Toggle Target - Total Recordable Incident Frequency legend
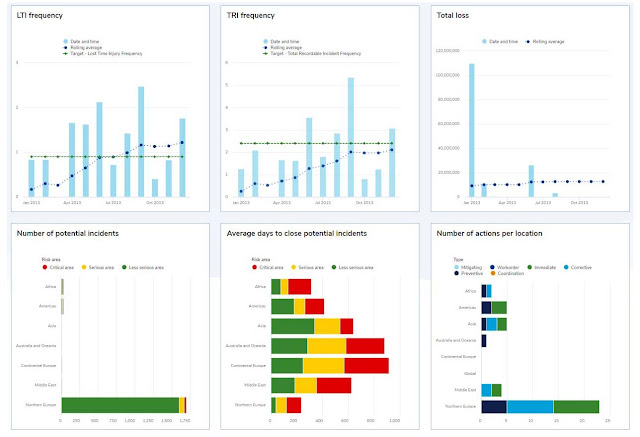The width and height of the screenshot is (640, 437). [x=312, y=53]
